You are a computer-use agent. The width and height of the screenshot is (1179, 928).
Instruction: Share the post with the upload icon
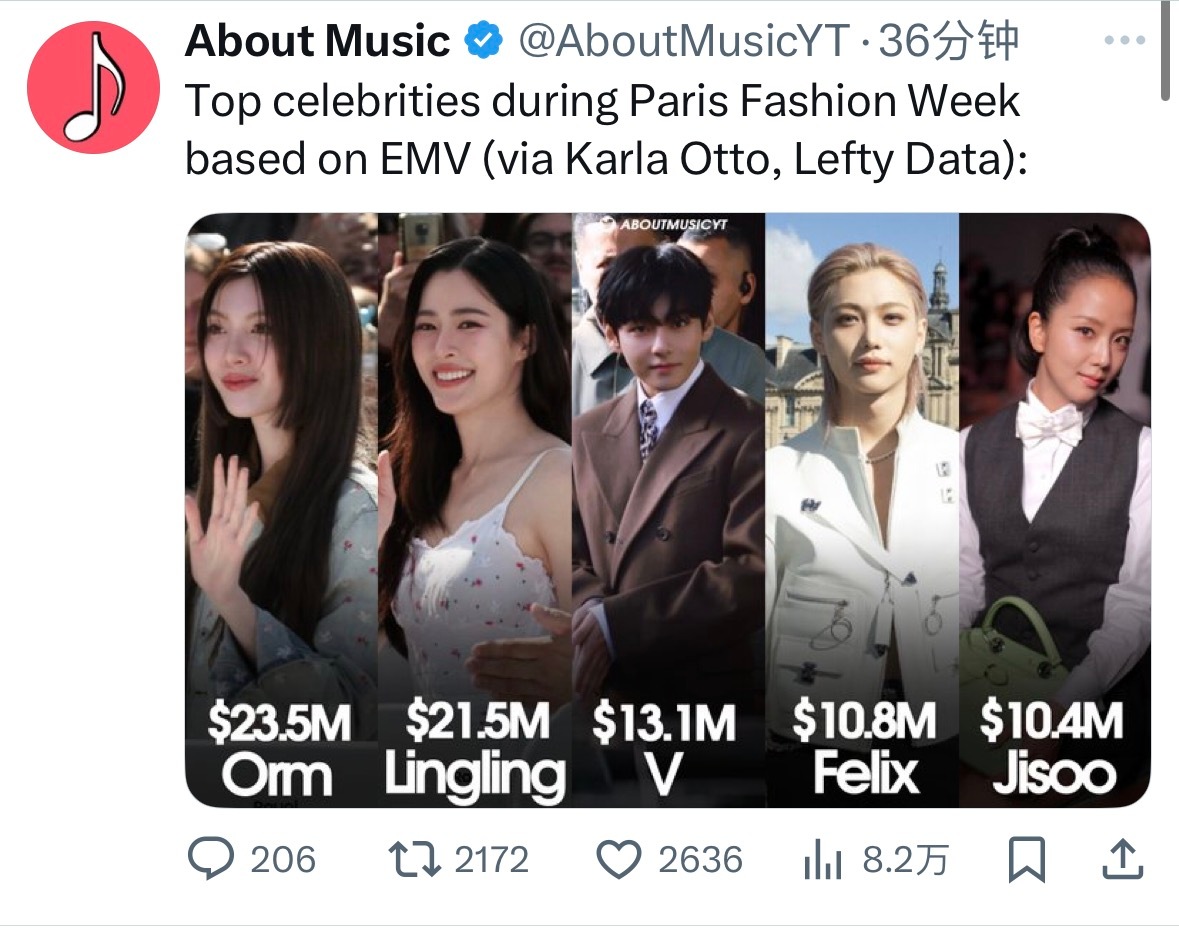click(1123, 859)
